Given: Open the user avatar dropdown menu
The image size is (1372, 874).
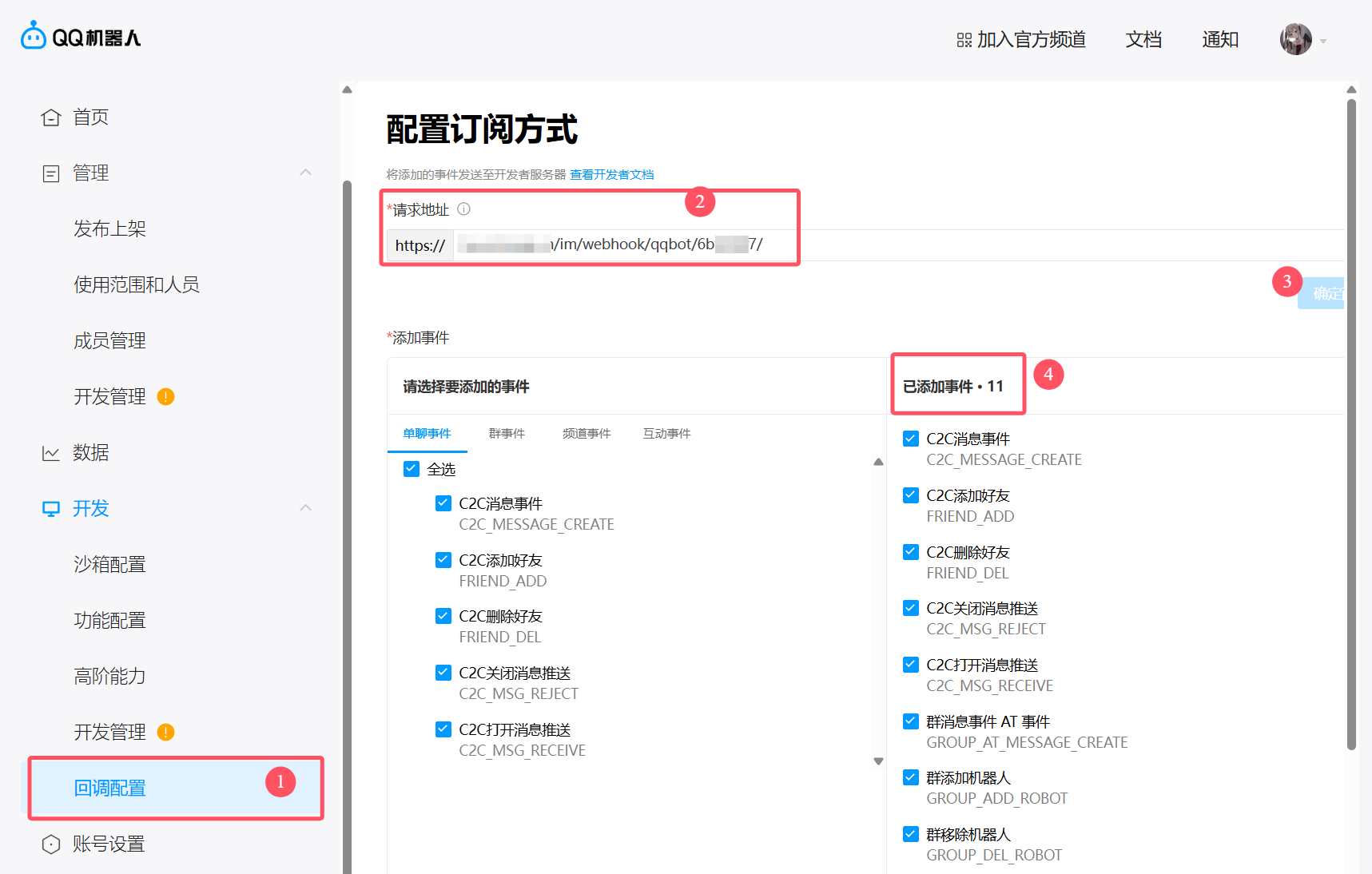Looking at the screenshot, I should click(1297, 38).
